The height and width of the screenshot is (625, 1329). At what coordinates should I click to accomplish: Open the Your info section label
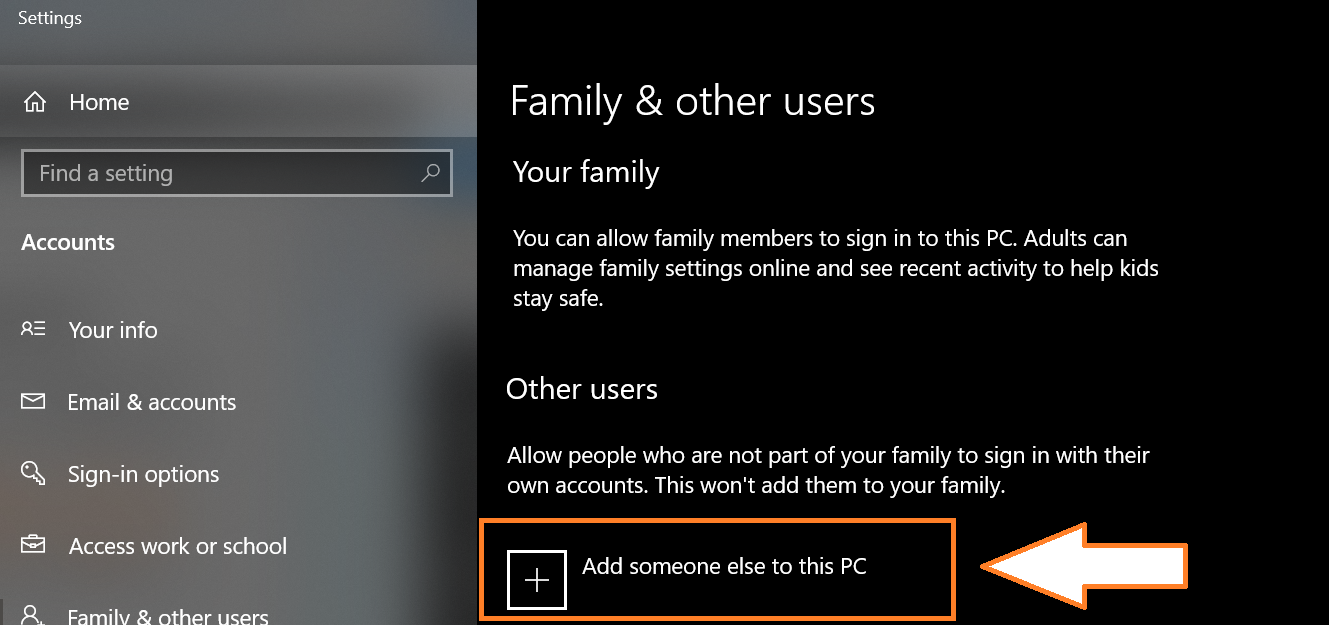coord(113,330)
